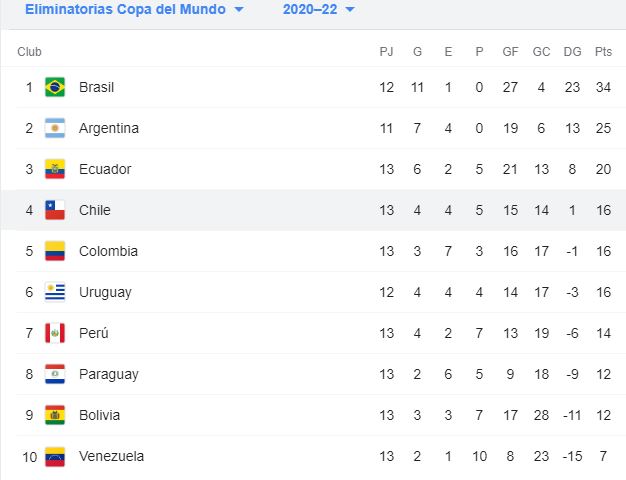Click the Pts column header
Image resolution: width=626 pixels, height=480 pixels.
coord(603,52)
